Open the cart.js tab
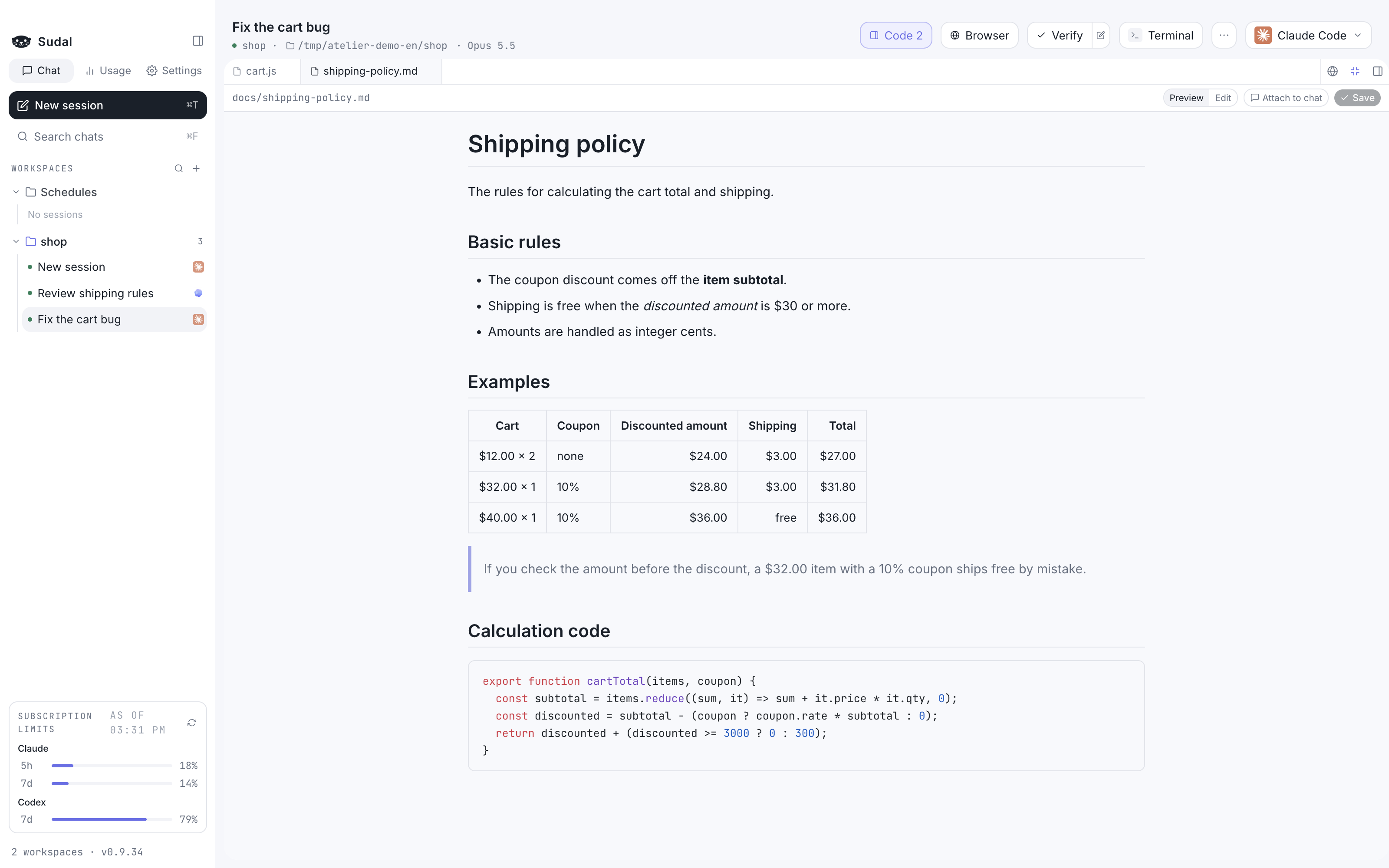 (261, 71)
